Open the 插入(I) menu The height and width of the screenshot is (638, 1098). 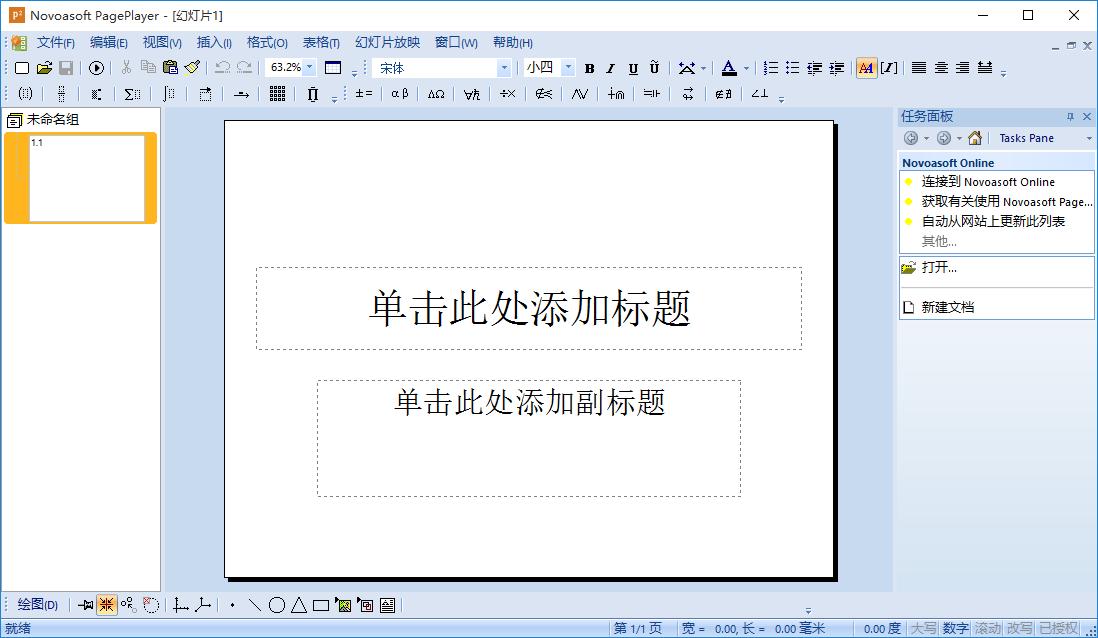pos(214,43)
